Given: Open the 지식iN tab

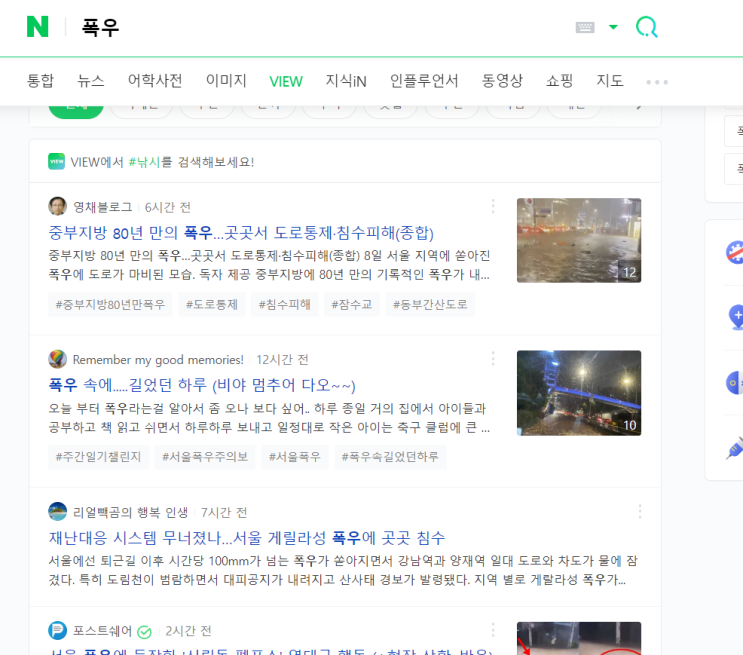Looking at the screenshot, I should (346, 81).
